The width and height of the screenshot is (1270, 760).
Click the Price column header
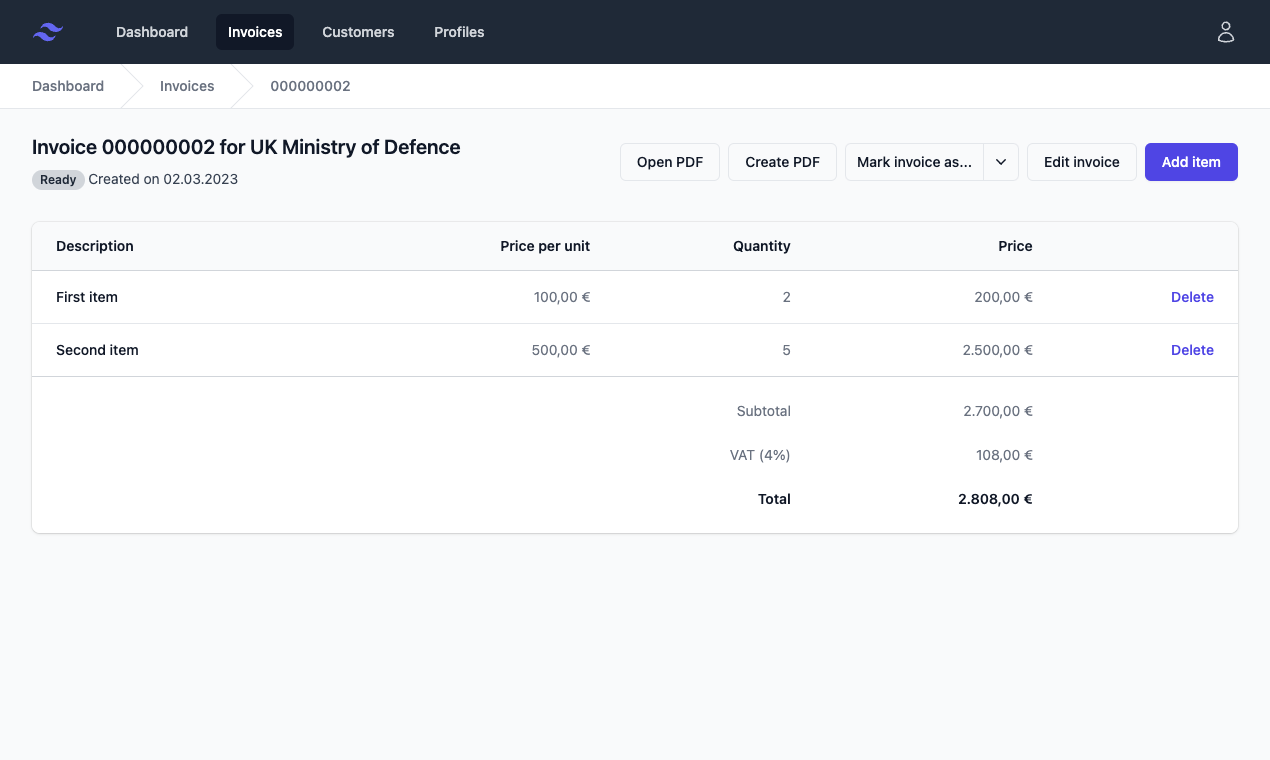coord(1015,246)
